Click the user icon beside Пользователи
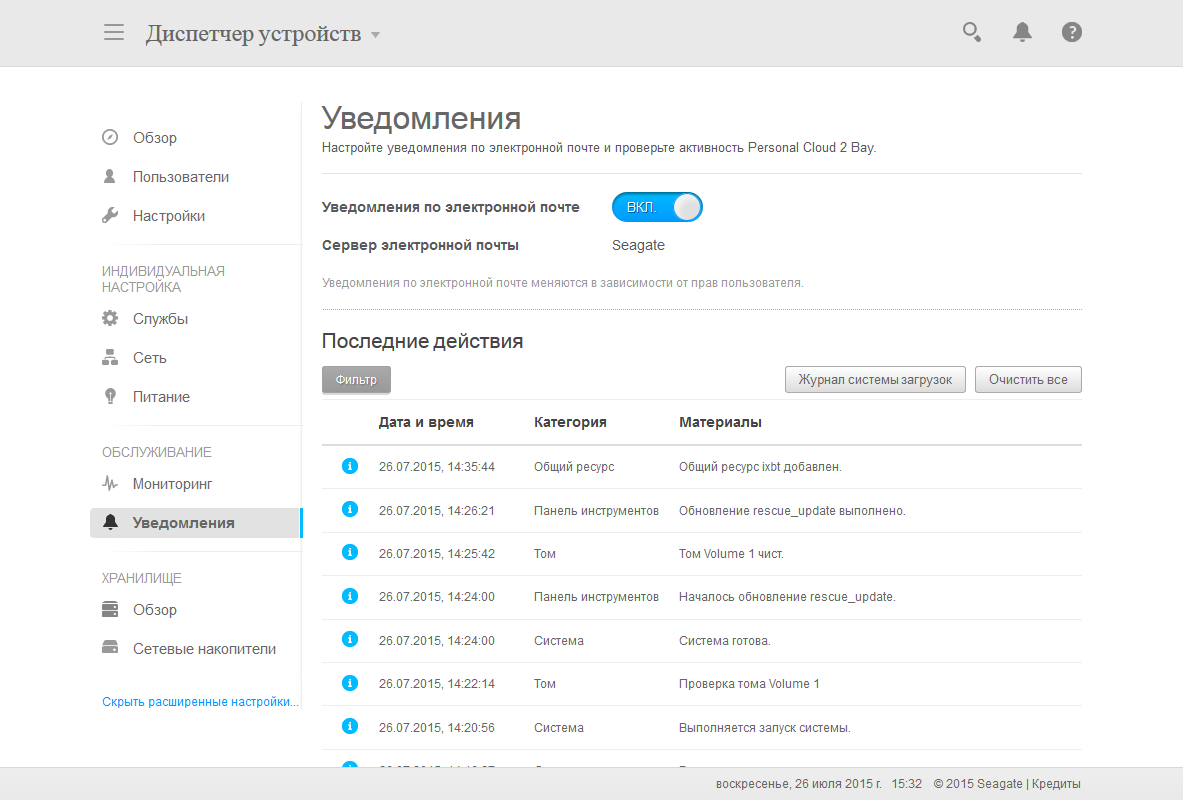 click(110, 177)
